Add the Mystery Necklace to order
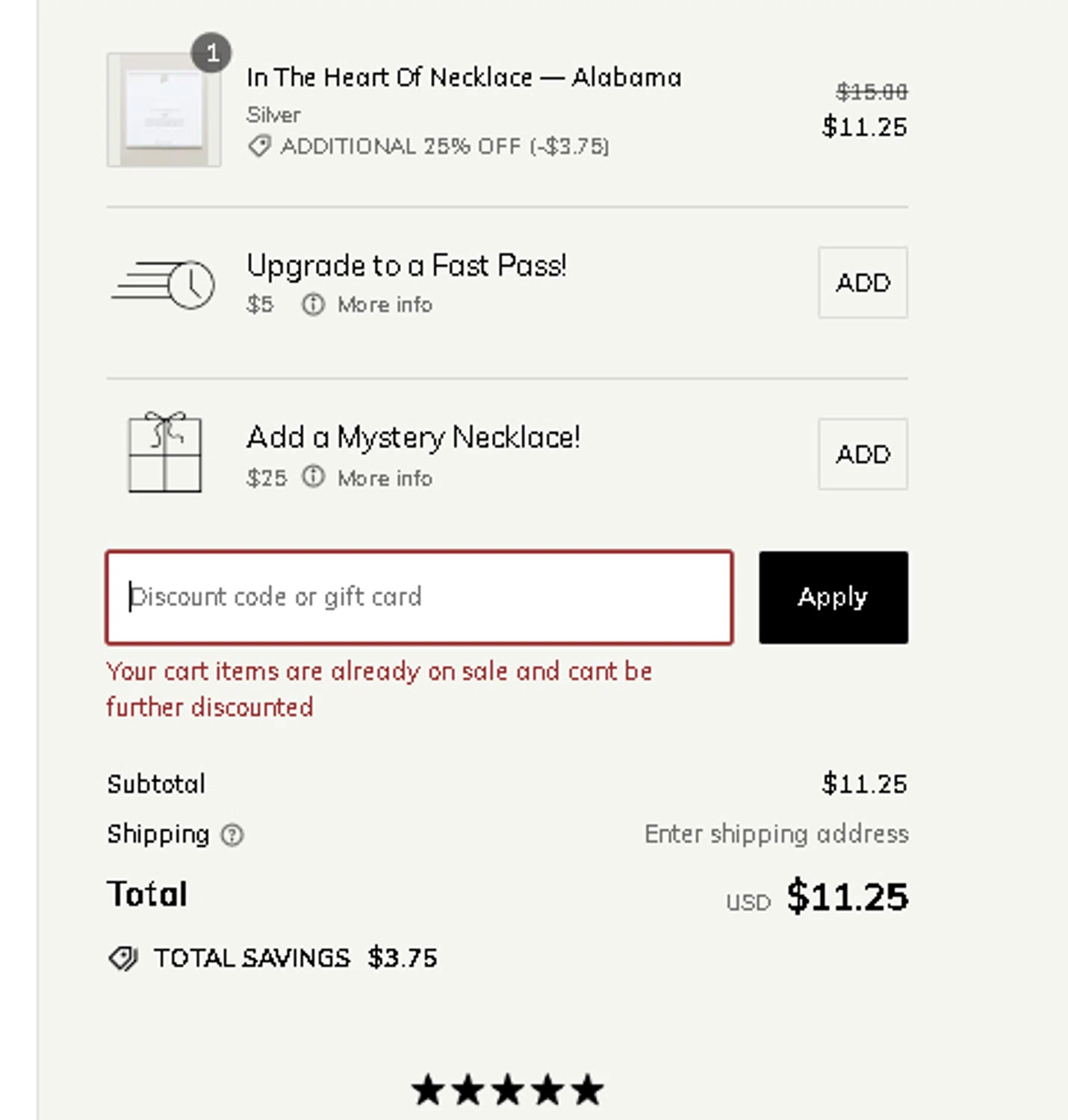The image size is (1068, 1120). (x=863, y=454)
